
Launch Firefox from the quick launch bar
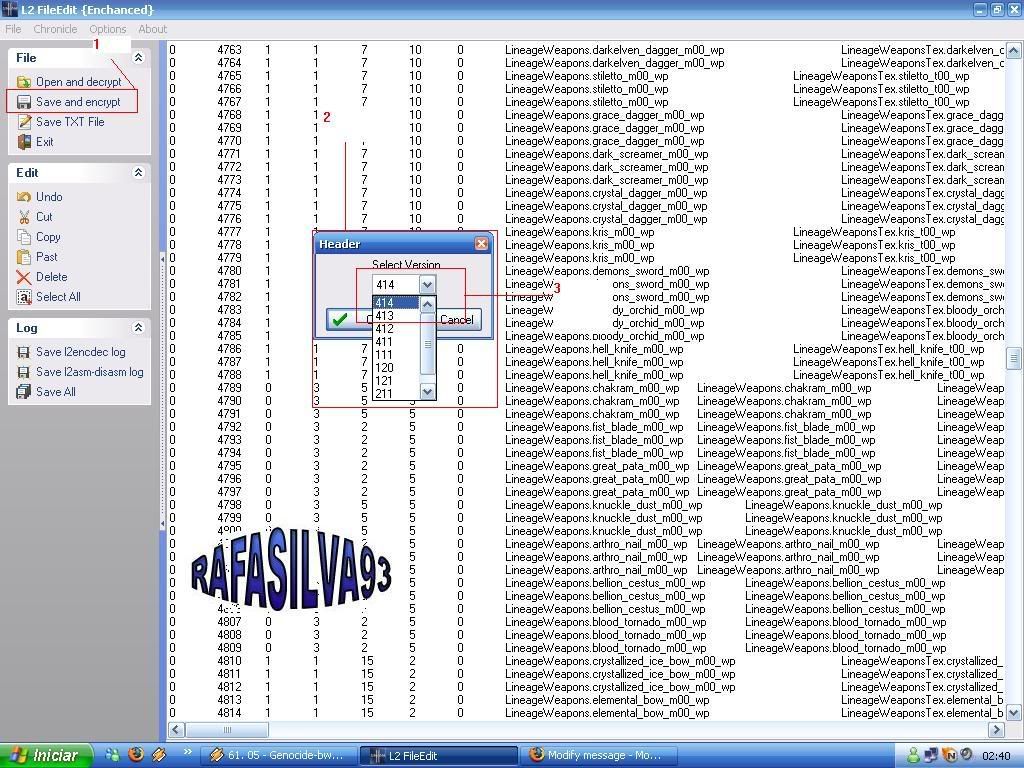point(136,754)
